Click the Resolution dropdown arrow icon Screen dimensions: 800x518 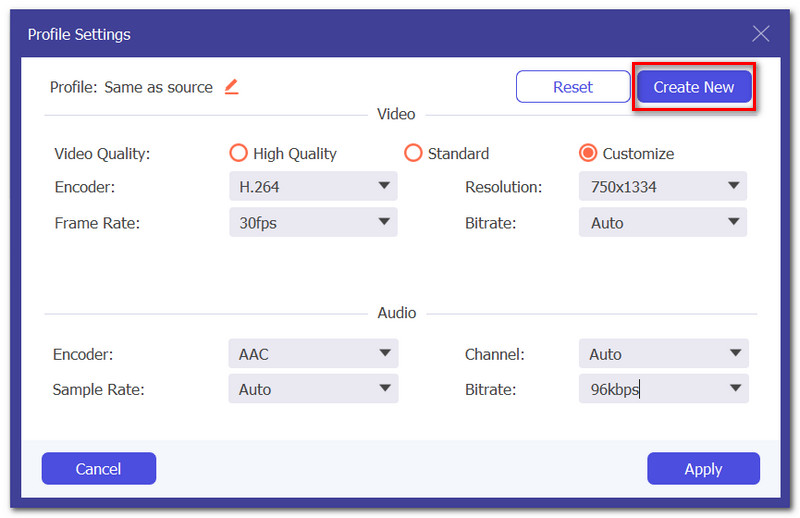point(734,186)
